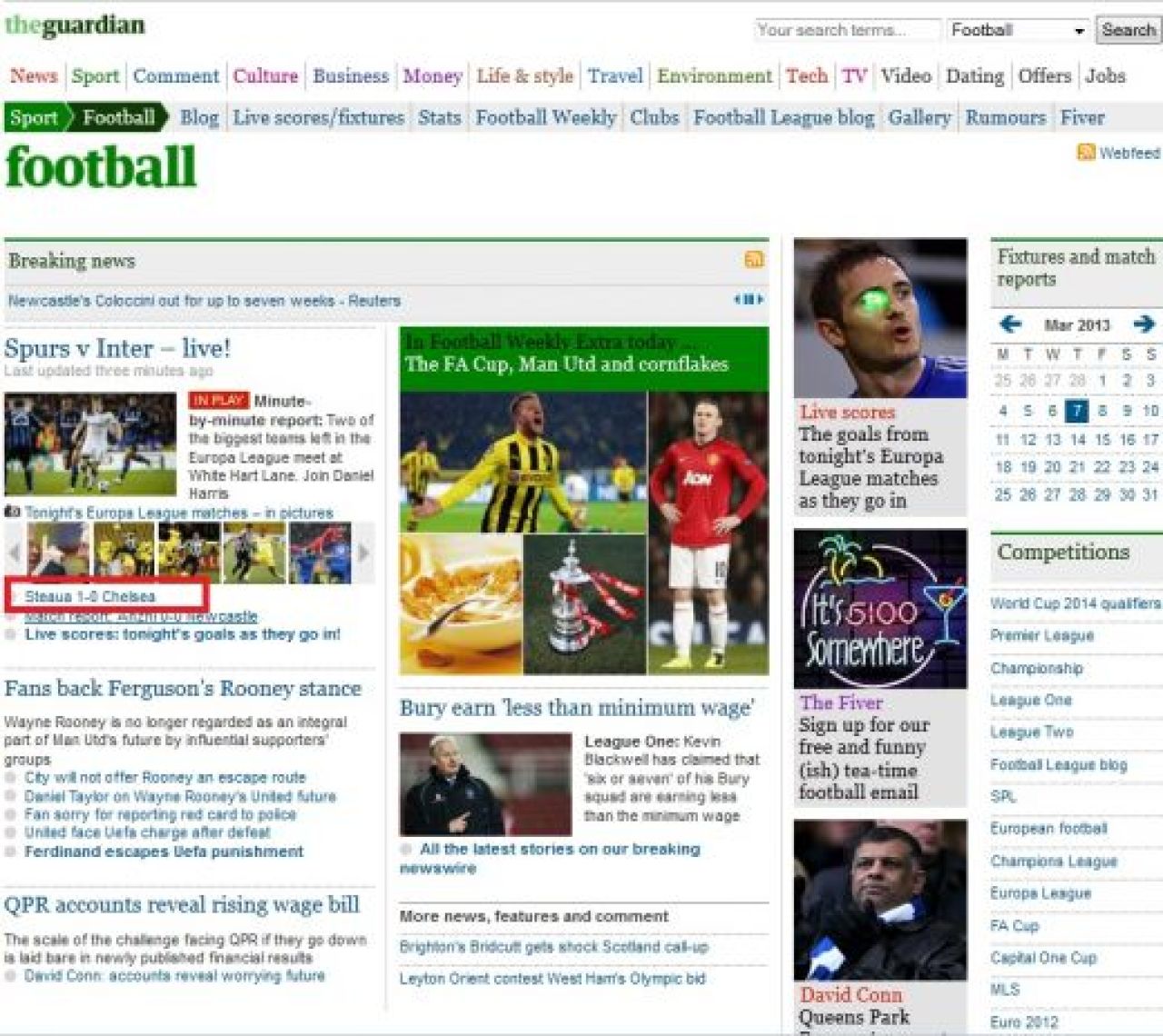Select day 15 in the March calendar
Viewport: 1163px width, 1036px height.
click(1102, 439)
